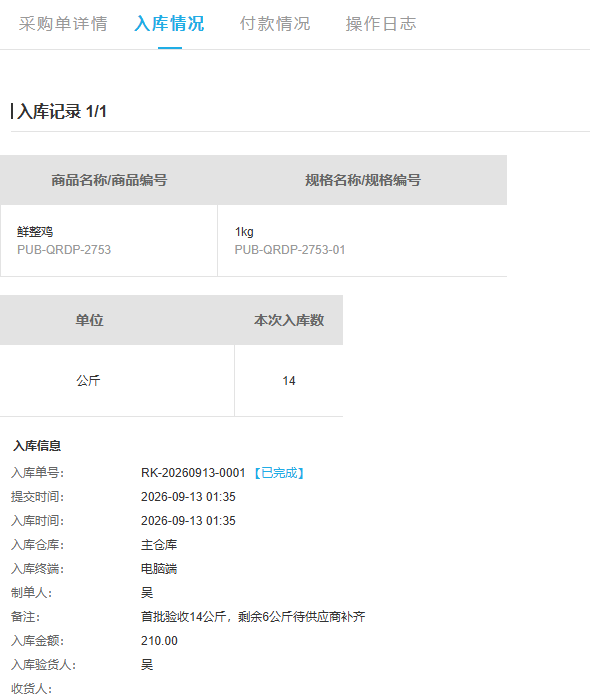The height and width of the screenshot is (696, 590).
Task: Select the 入库情况 tab
Action: pyautogui.click(x=169, y=24)
